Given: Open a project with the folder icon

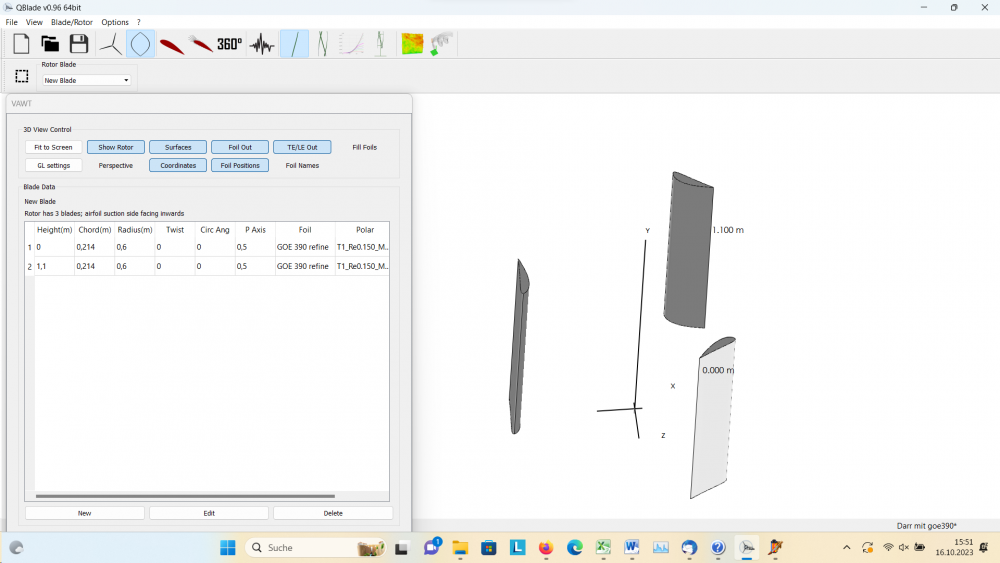Looking at the screenshot, I should pyautogui.click(x=50, y=44).
